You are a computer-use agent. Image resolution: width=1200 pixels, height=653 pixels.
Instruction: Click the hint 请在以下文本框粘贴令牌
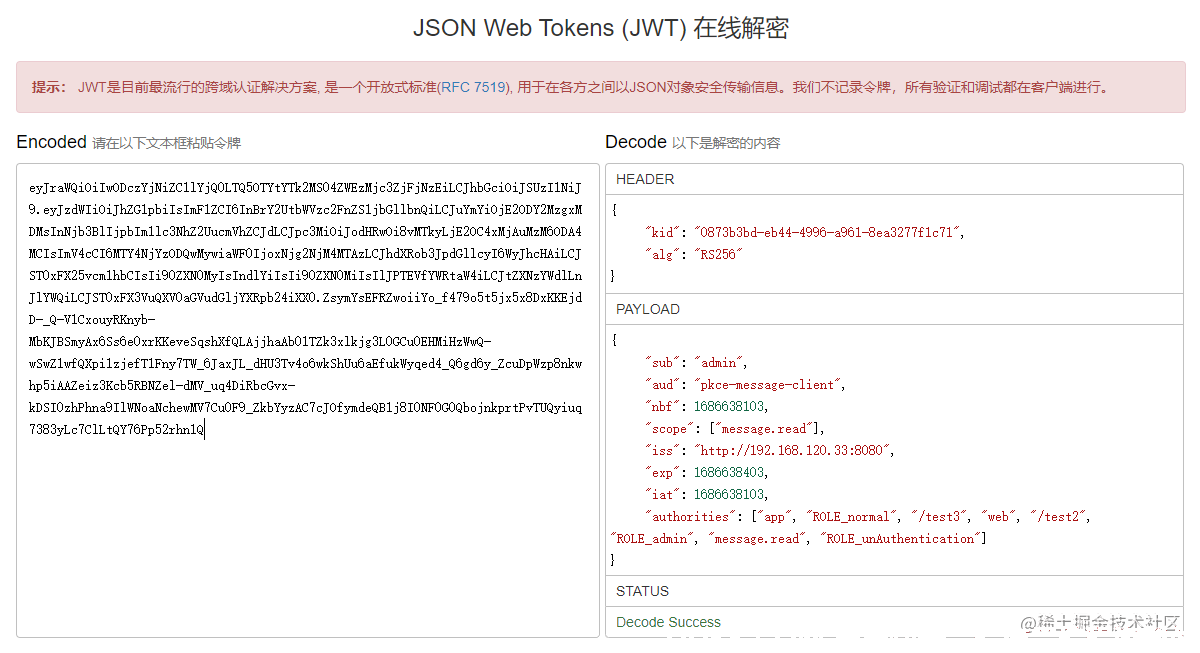pos(166,143)
